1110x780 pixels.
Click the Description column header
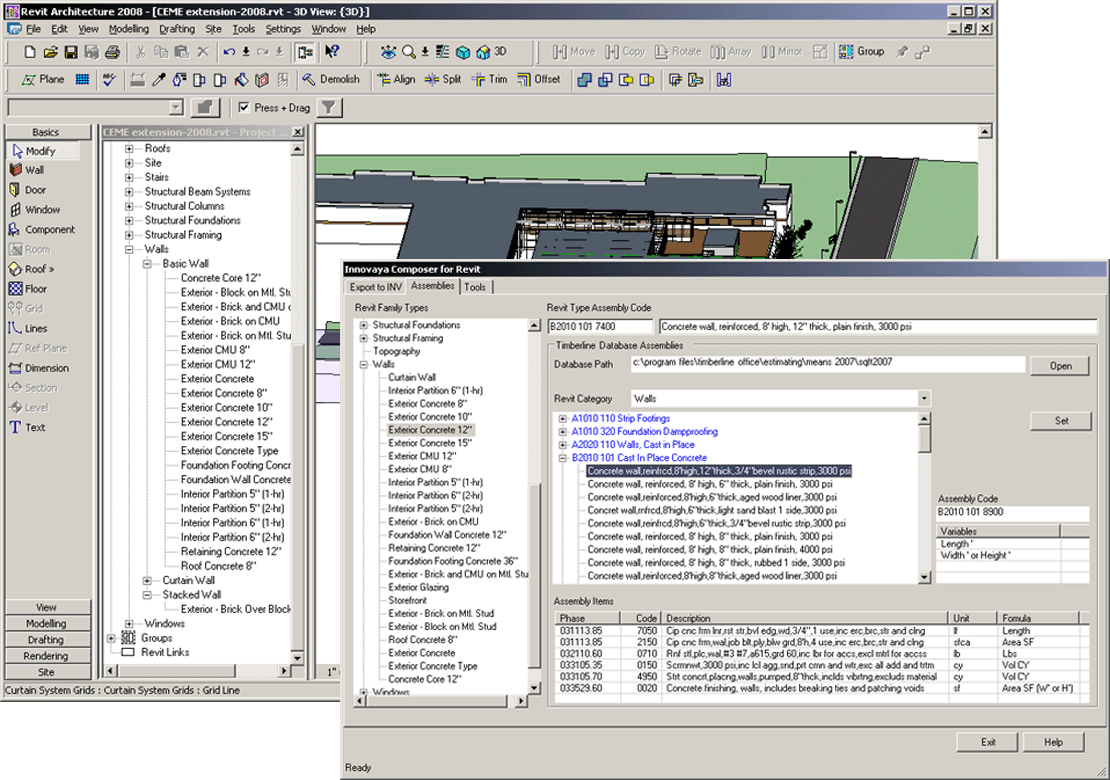coord(804,618)
